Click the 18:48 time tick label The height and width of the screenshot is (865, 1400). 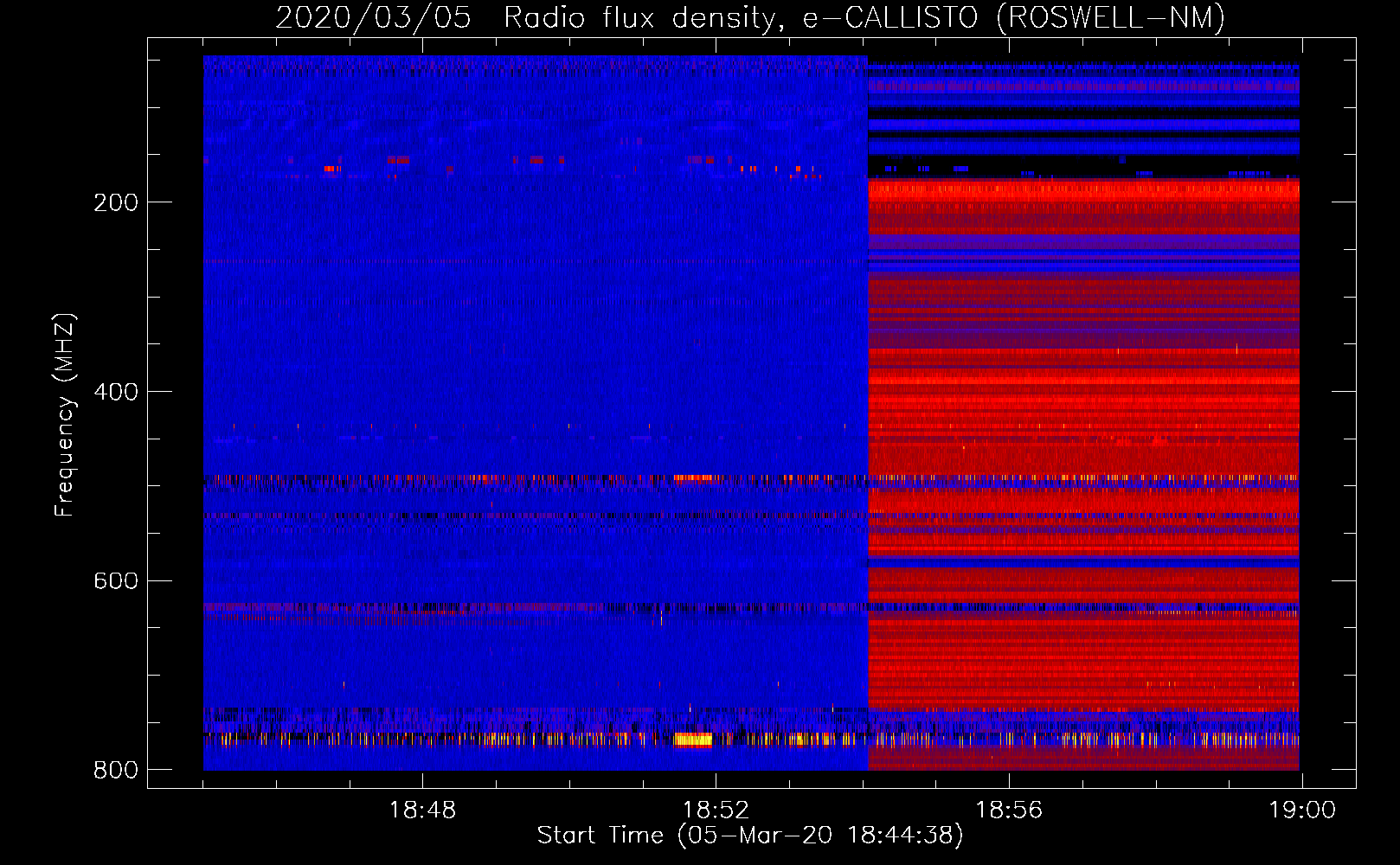[422, 811]
